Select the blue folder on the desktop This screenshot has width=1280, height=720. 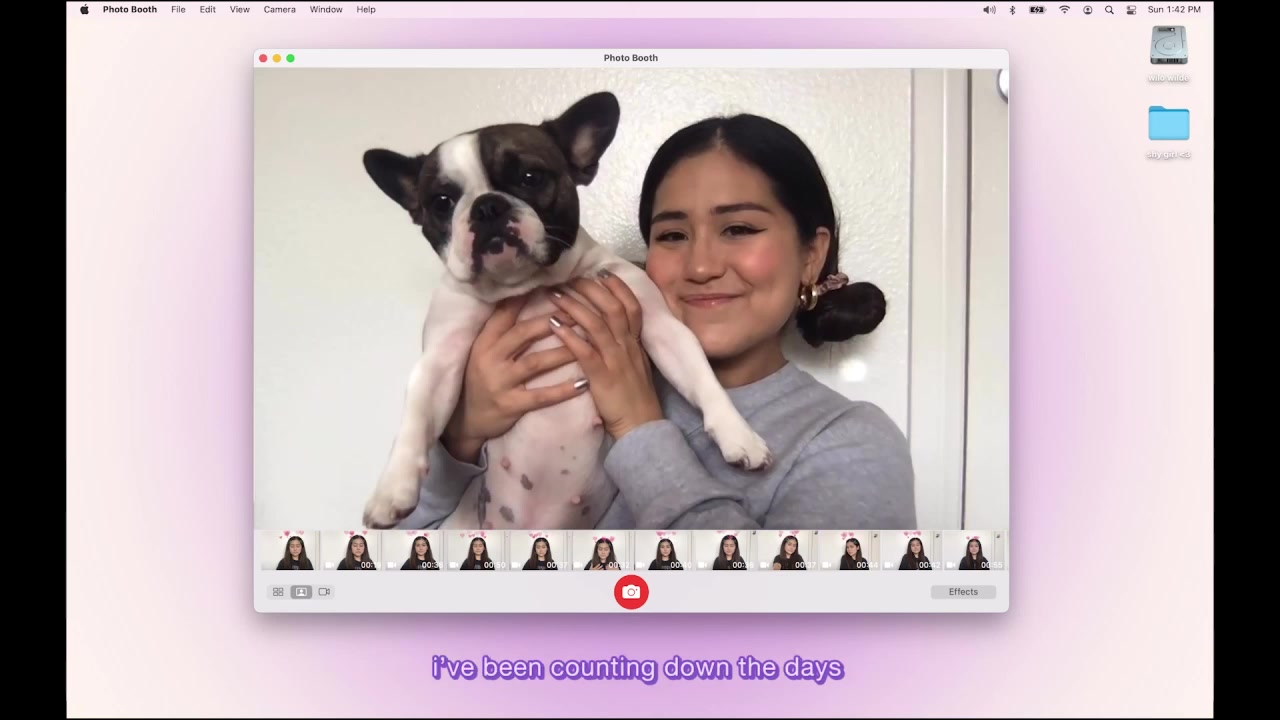[1168, 123]
